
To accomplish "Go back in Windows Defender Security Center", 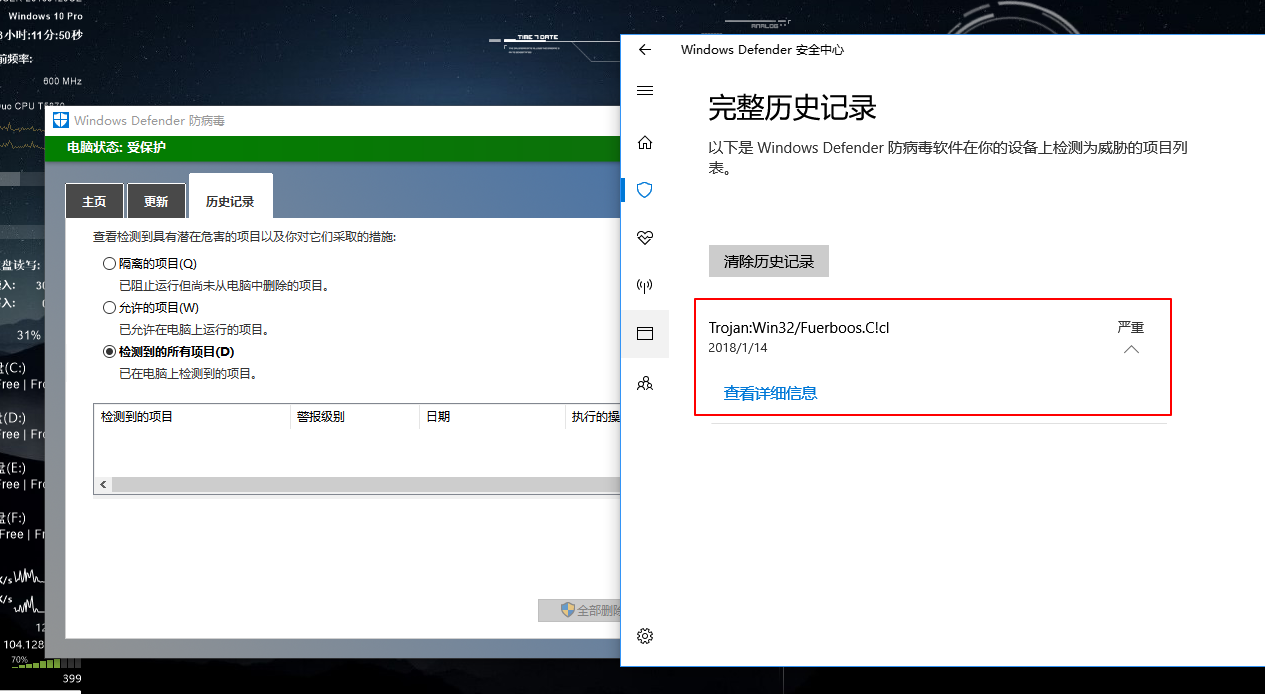I will click(x=645, y=49).
